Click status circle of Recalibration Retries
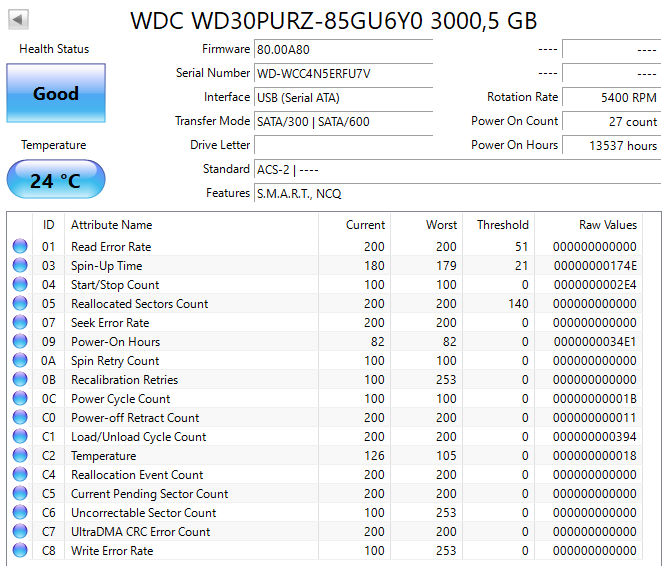The height and width of the screenshot is (566, 669). coord(20,379)
